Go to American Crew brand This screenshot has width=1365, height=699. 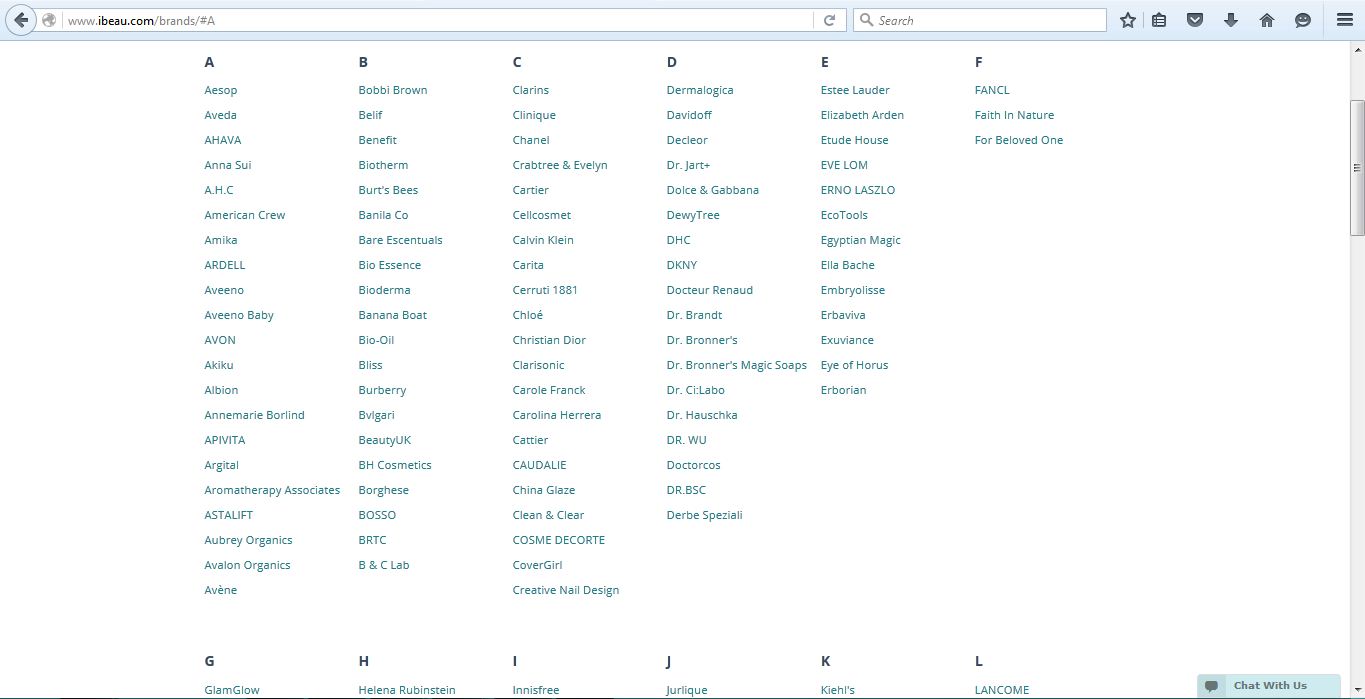[245, 215]
